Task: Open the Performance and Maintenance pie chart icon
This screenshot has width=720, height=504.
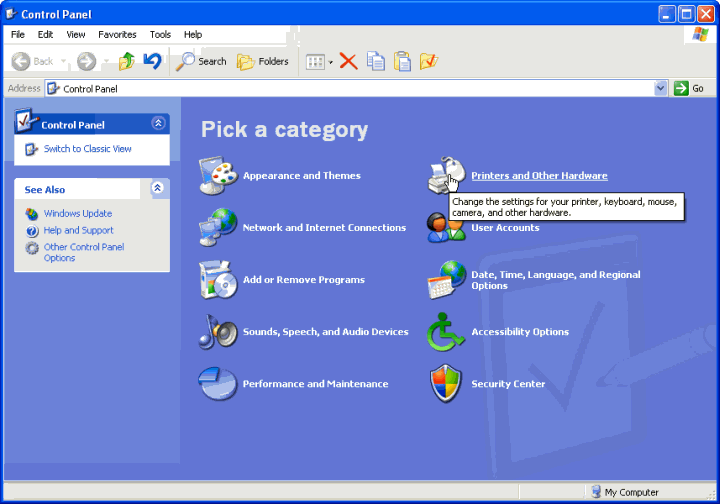Action: 218,384
